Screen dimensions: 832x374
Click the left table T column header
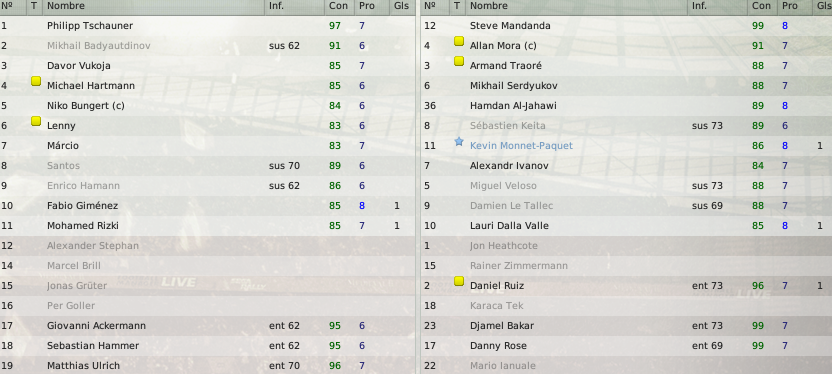point(34,6)
